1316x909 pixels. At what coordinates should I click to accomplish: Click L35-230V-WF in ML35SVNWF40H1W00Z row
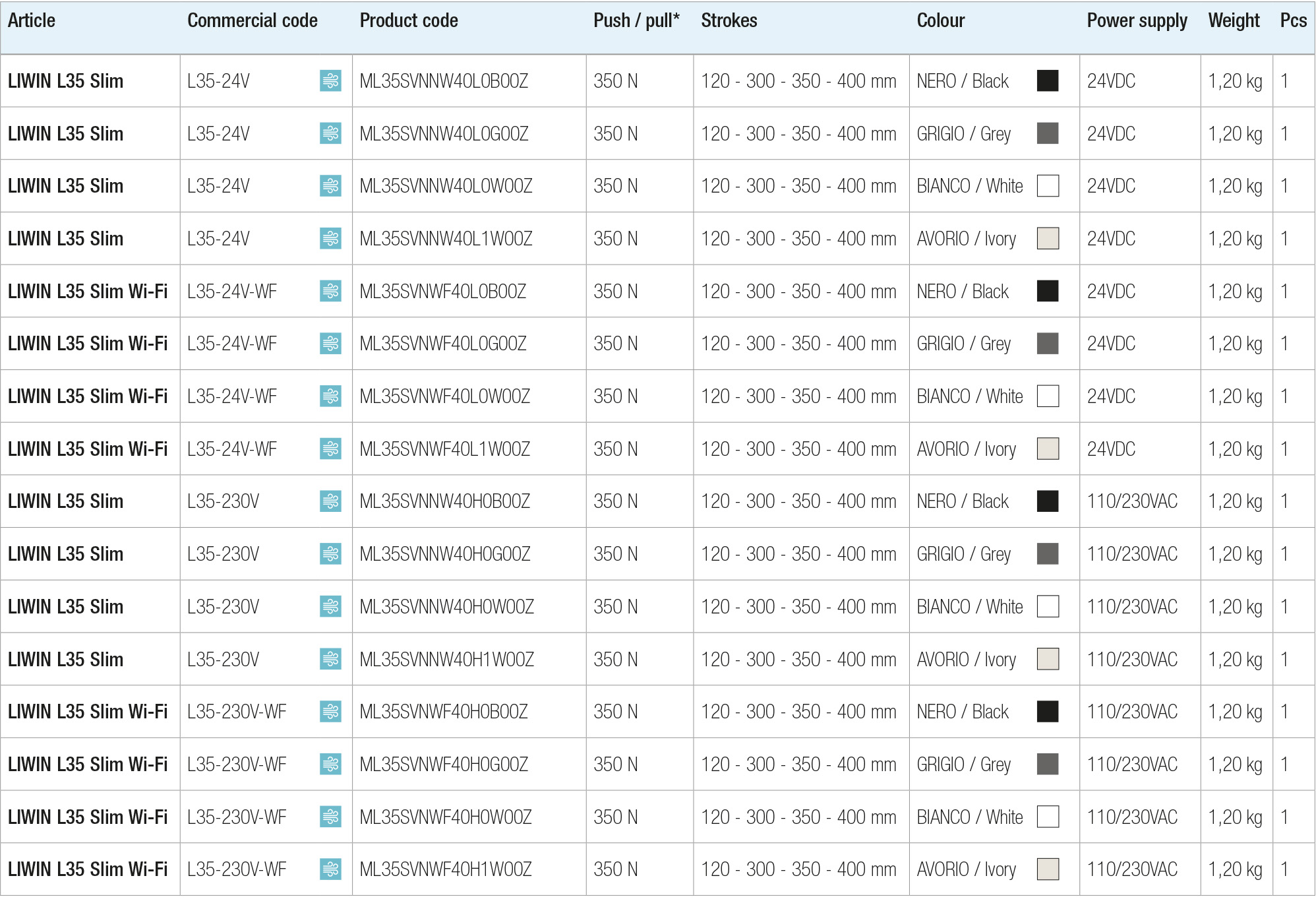(237, 869)
